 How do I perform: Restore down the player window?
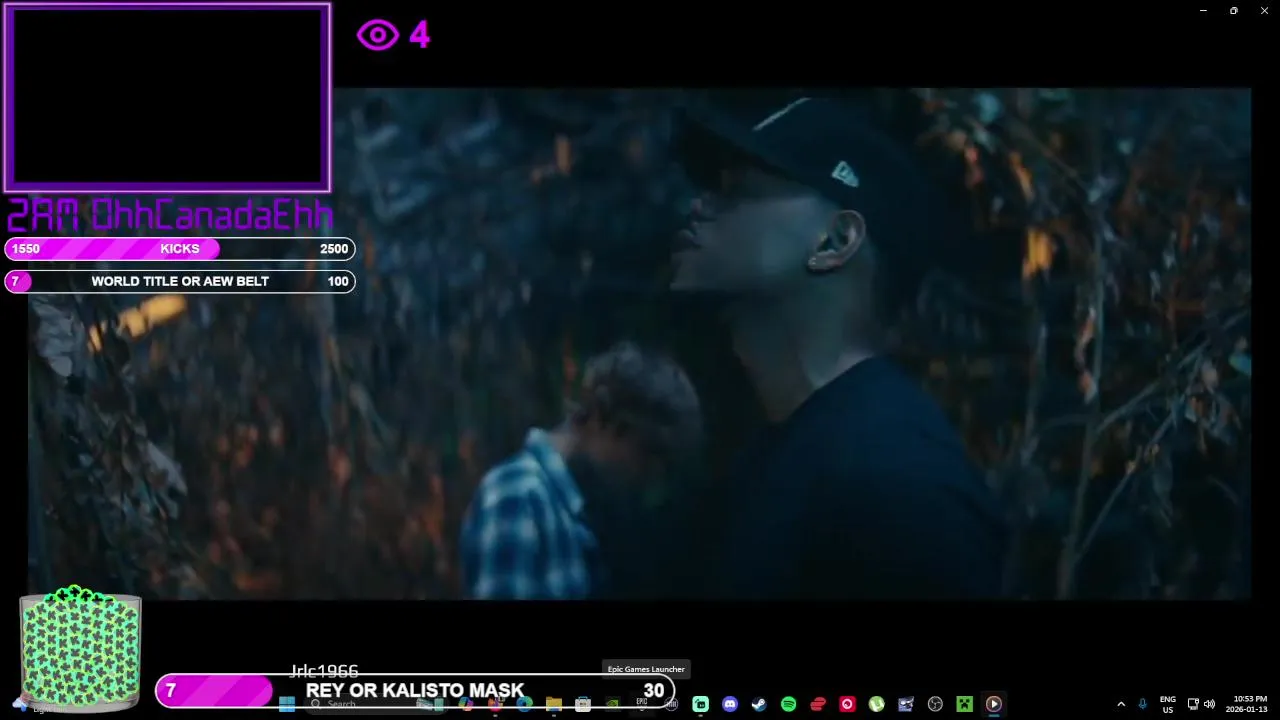(1234, 11)
